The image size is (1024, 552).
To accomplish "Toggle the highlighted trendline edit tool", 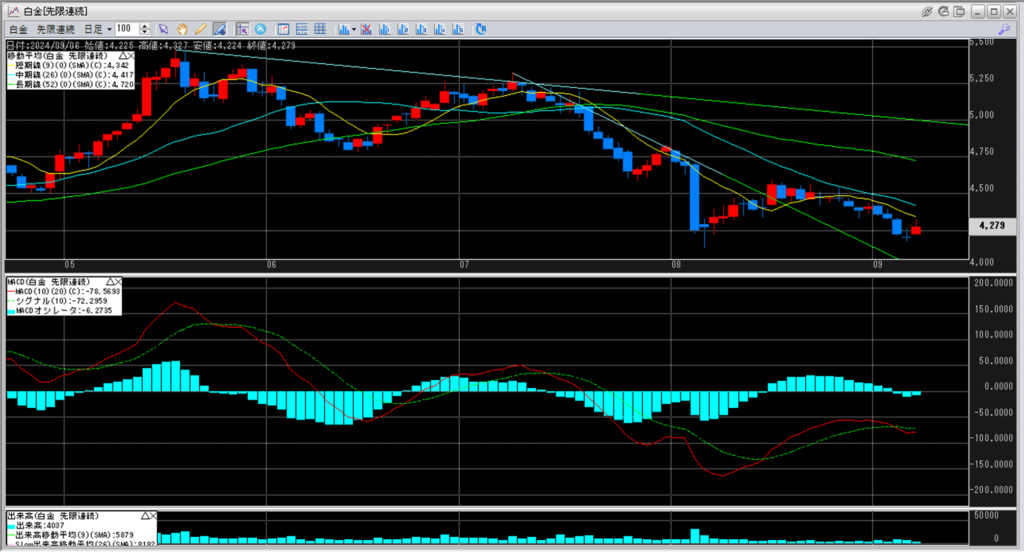I will tap(219, 29).
